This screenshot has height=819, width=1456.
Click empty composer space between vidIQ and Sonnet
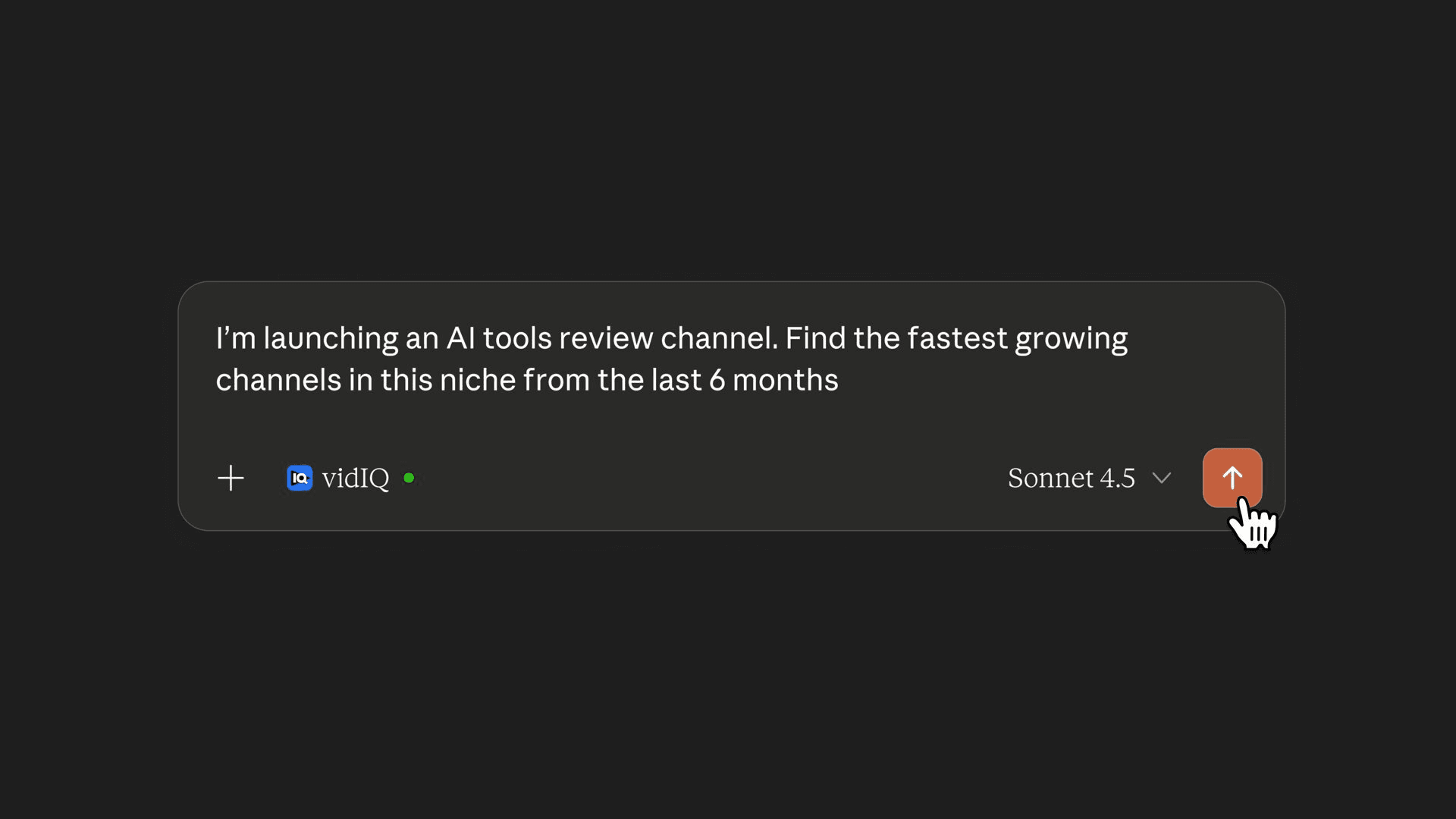[705, 479]
